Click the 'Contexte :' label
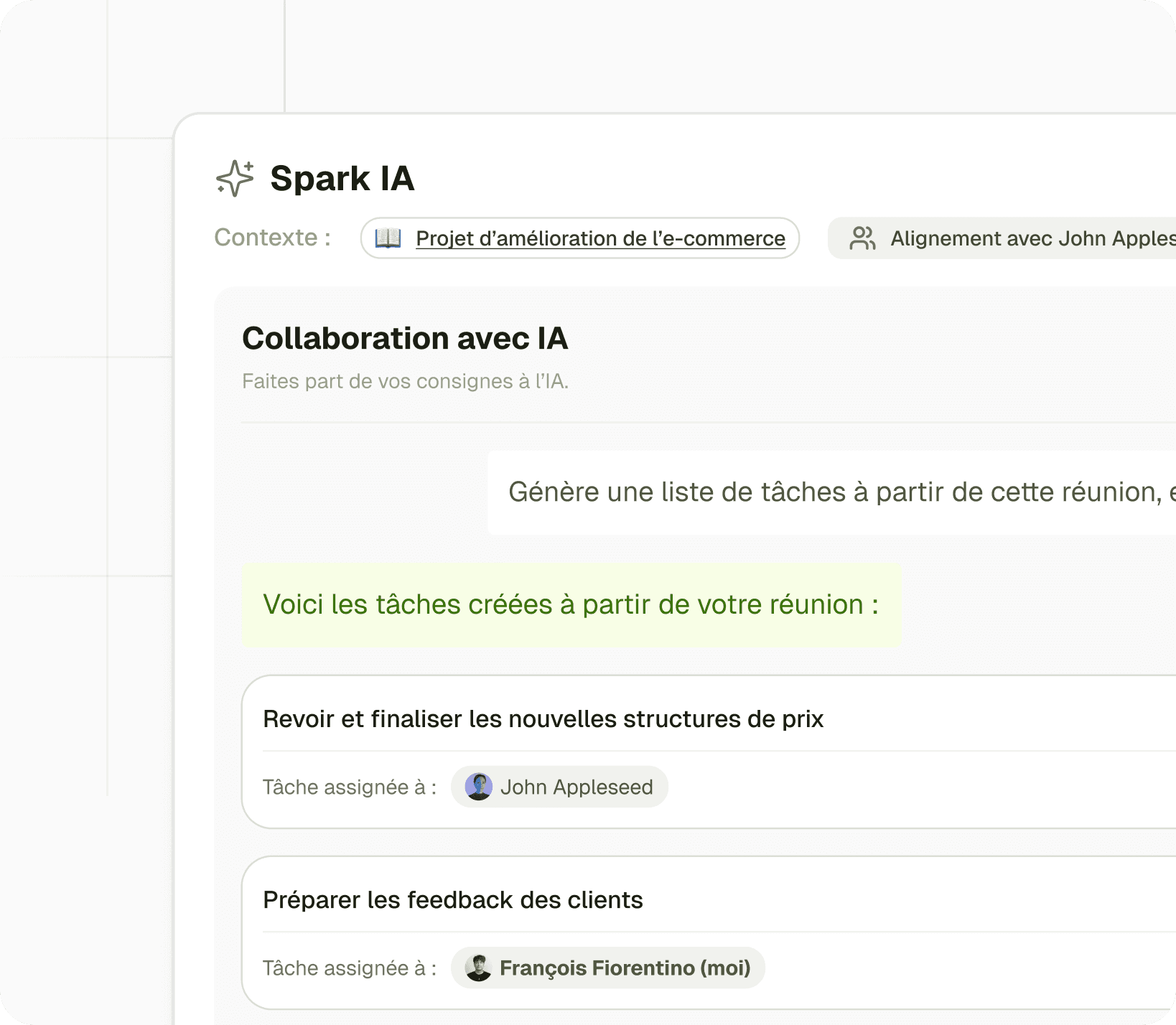This screenshot has height=1025, width=1176. tap(272, 238)
